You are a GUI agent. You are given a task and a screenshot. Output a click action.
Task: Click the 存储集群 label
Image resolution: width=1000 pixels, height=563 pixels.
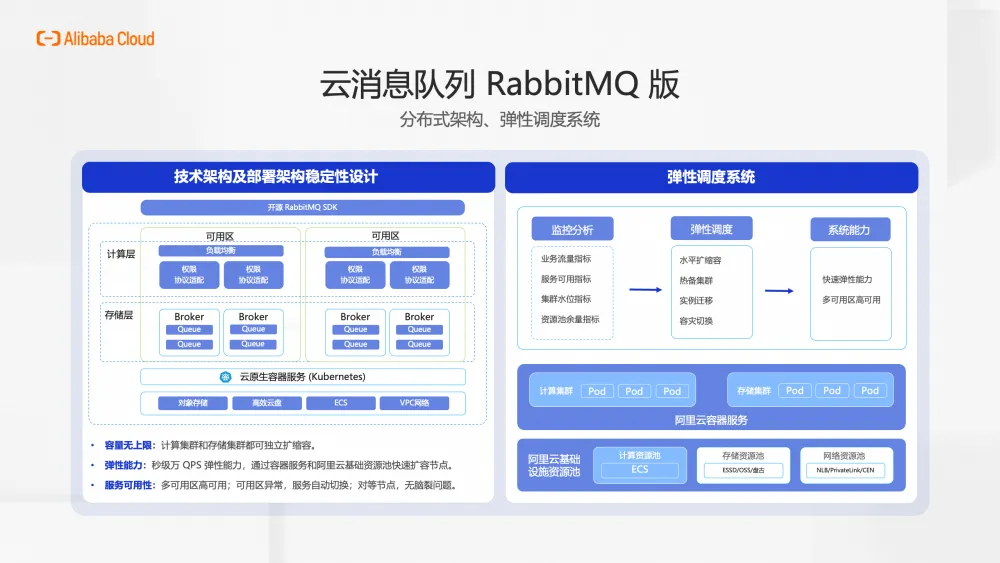coord(754,390)
